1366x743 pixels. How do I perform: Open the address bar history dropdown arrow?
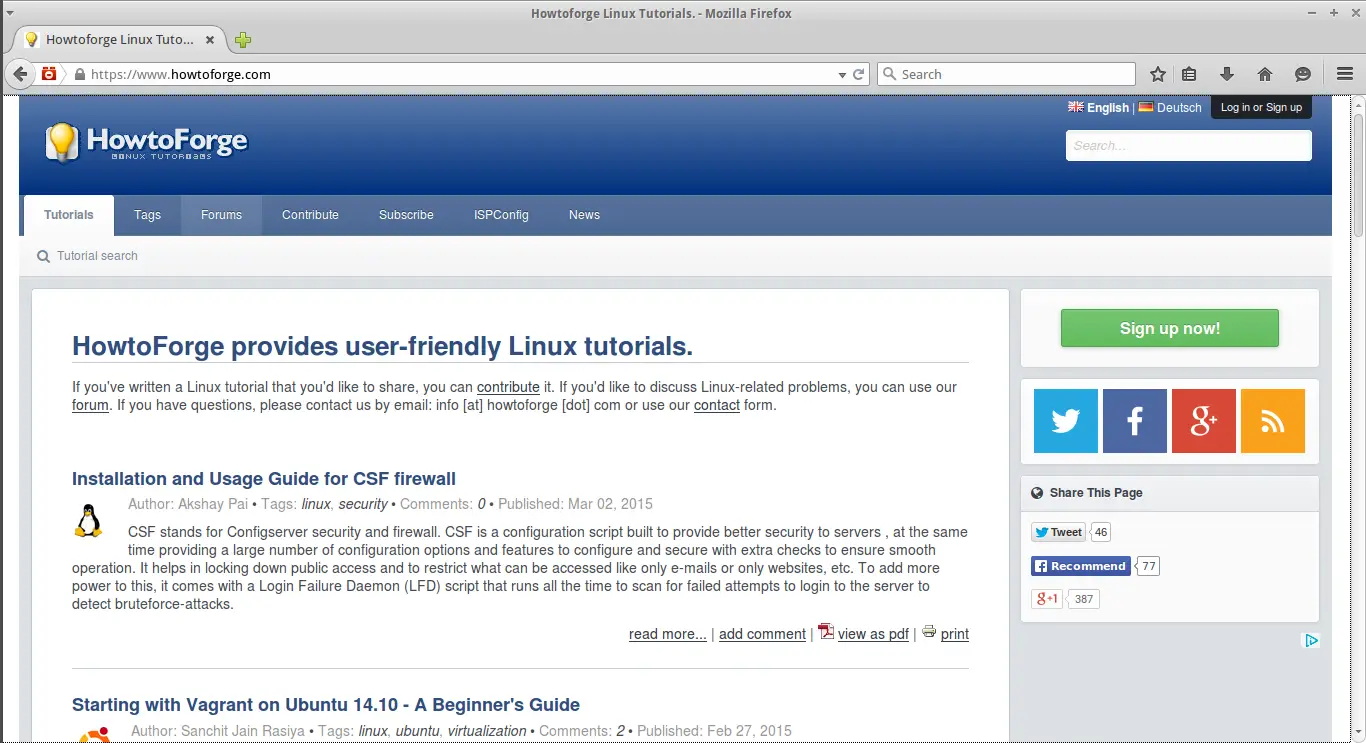(842, 75)
